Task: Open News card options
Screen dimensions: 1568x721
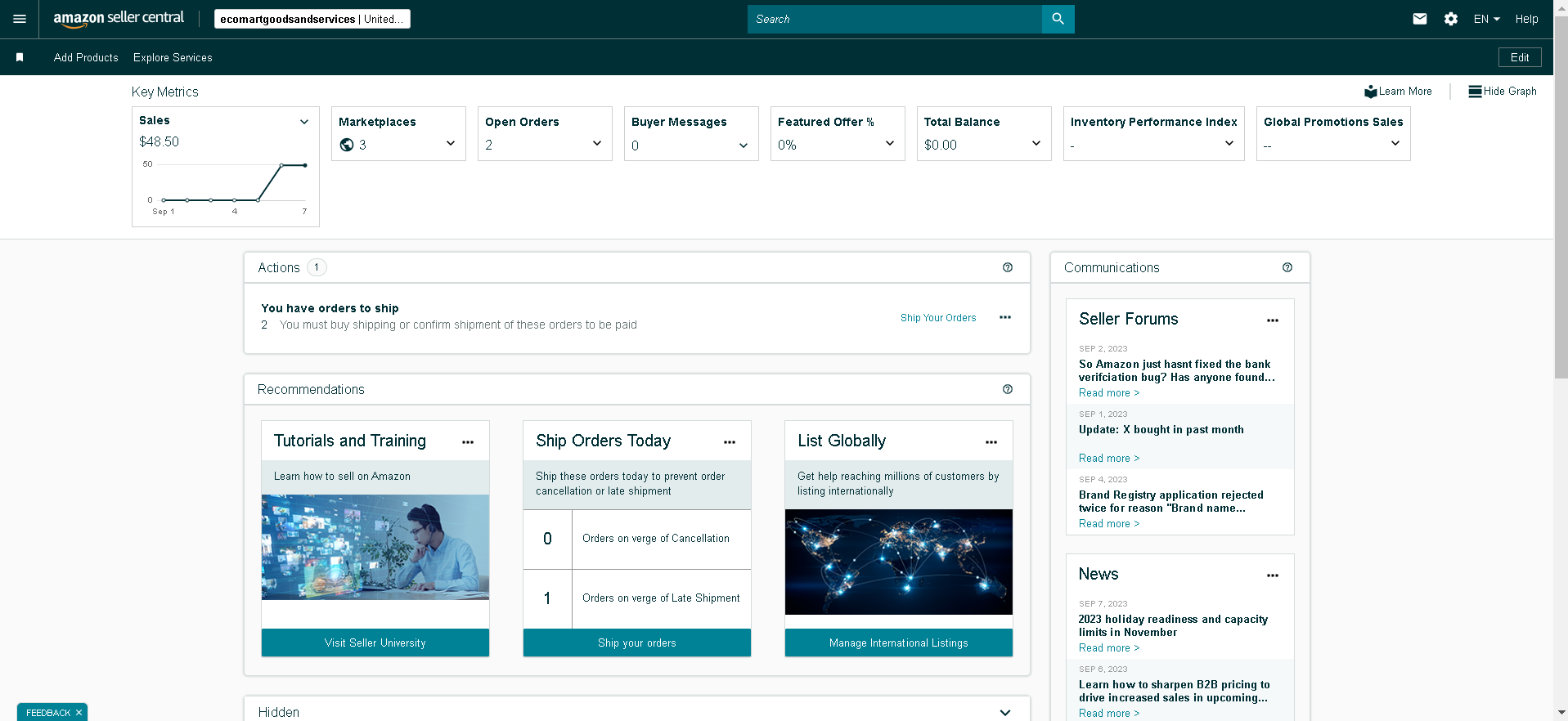Action: [1273, 575]
